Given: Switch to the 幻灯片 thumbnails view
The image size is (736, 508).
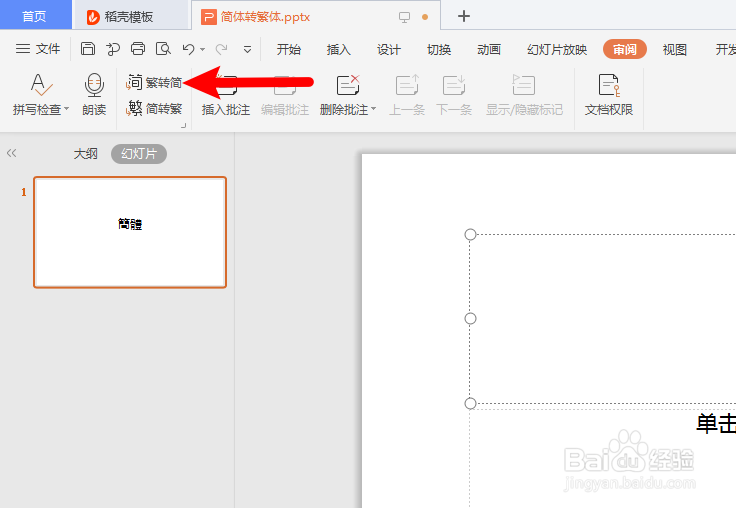Looking at the screenshot, I should (139, 154).
